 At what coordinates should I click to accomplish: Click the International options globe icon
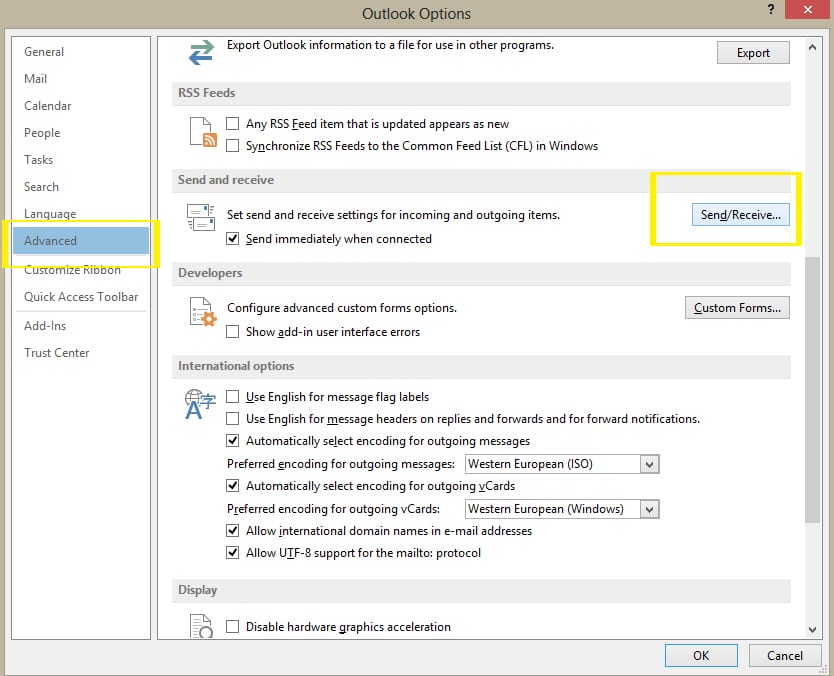200,404
